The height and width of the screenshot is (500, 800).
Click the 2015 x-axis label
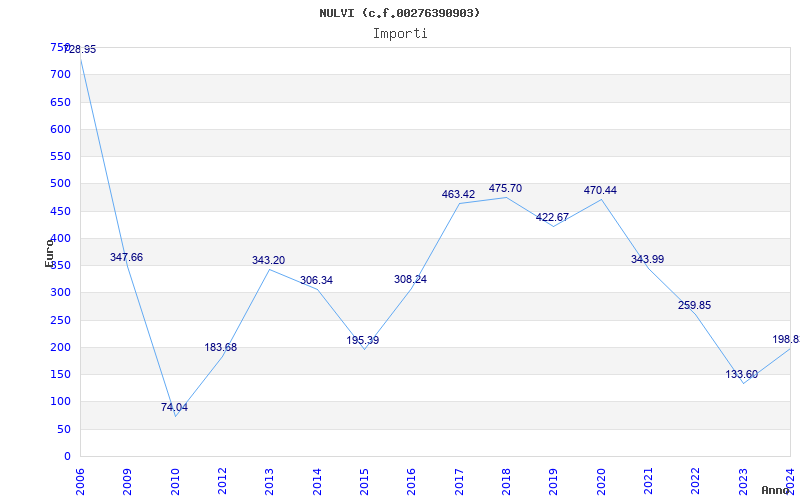coord(364,481)
